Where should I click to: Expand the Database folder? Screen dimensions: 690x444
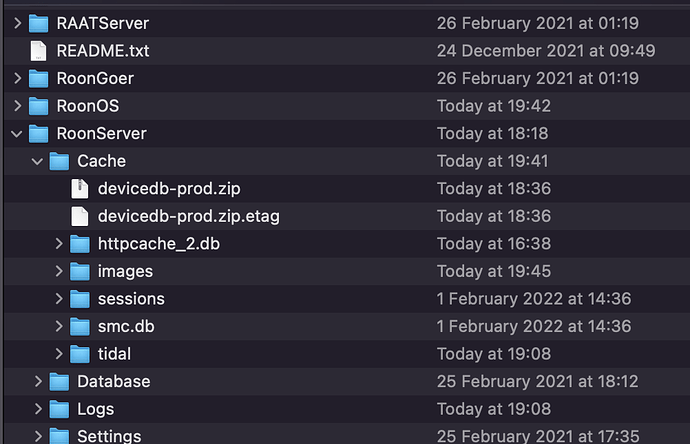tap(38, 382)
